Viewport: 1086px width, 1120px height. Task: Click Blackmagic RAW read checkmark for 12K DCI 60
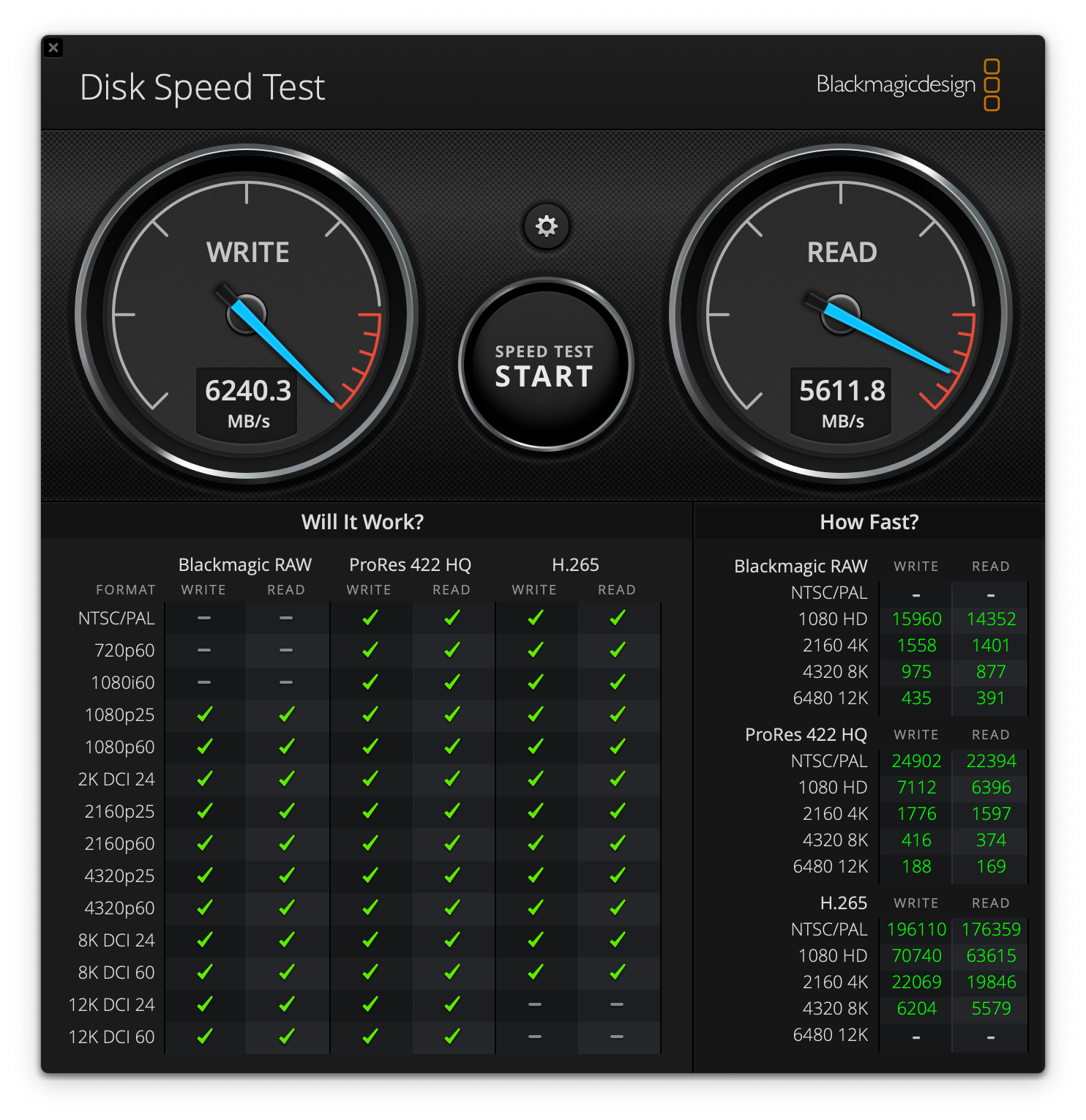(x=286, y=1037)
